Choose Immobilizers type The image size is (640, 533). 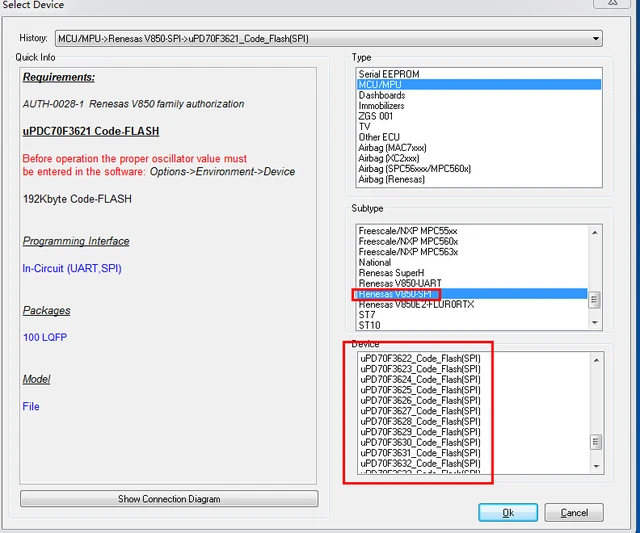[381, 106]
